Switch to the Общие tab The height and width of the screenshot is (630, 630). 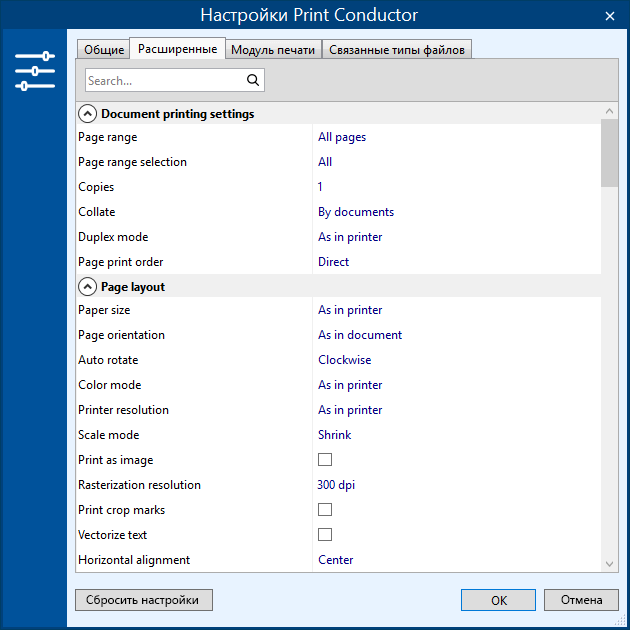click(x=104, y=50)
